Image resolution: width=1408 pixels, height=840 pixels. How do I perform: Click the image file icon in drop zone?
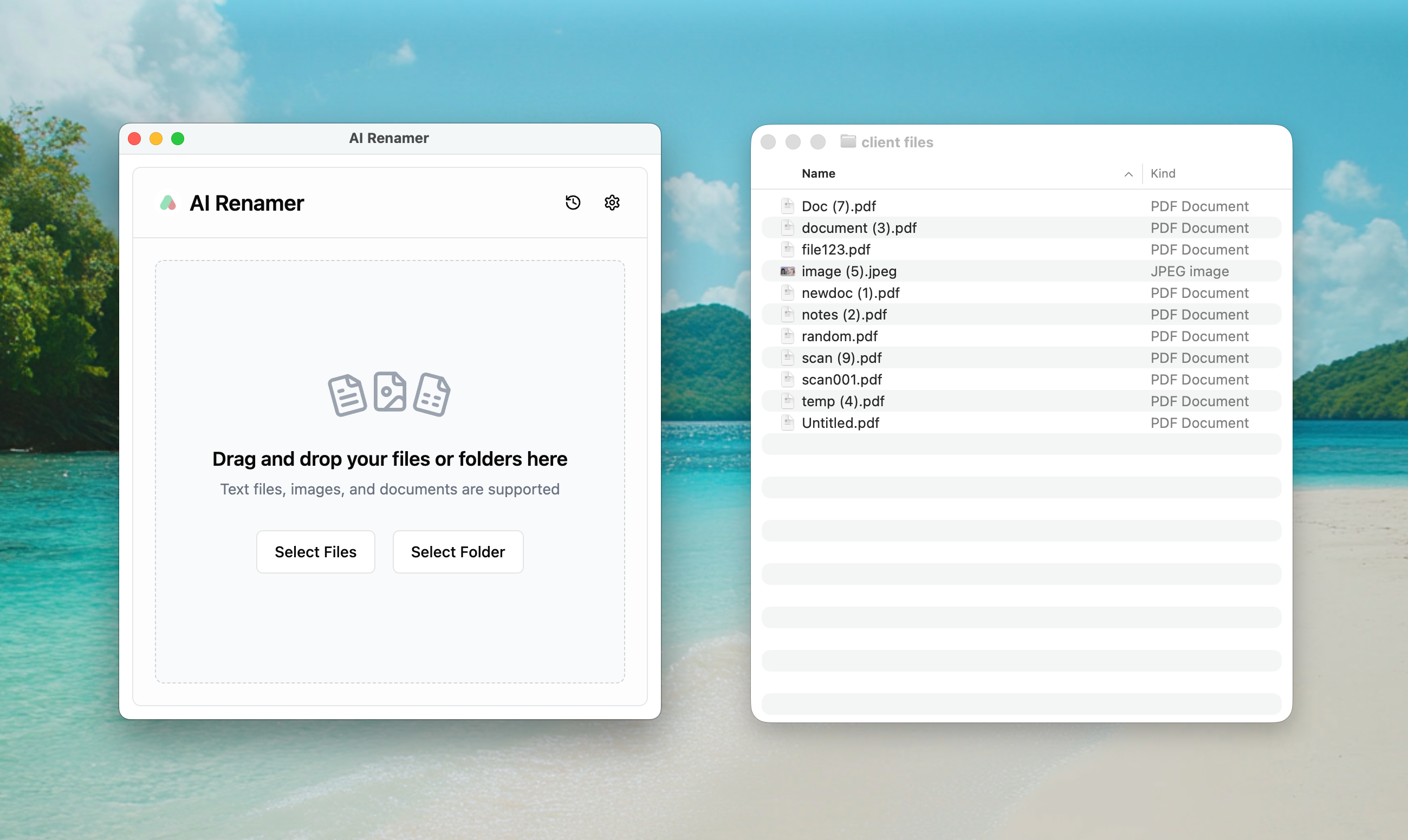coord(390,392)
